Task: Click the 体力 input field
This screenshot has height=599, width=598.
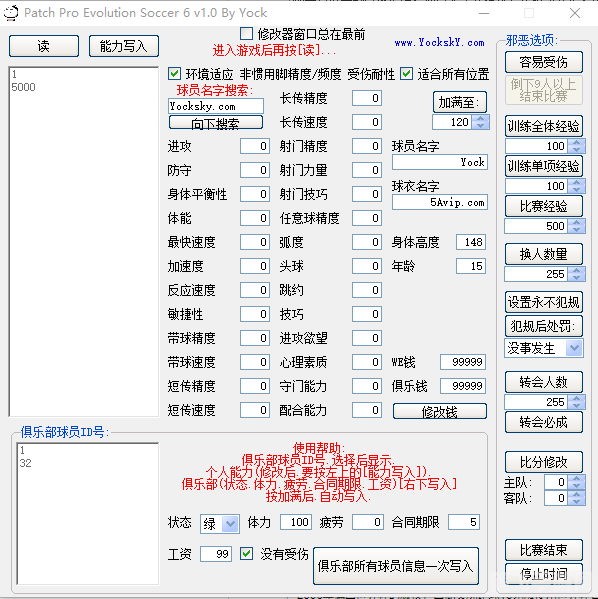Action: (x=295, y=522)
